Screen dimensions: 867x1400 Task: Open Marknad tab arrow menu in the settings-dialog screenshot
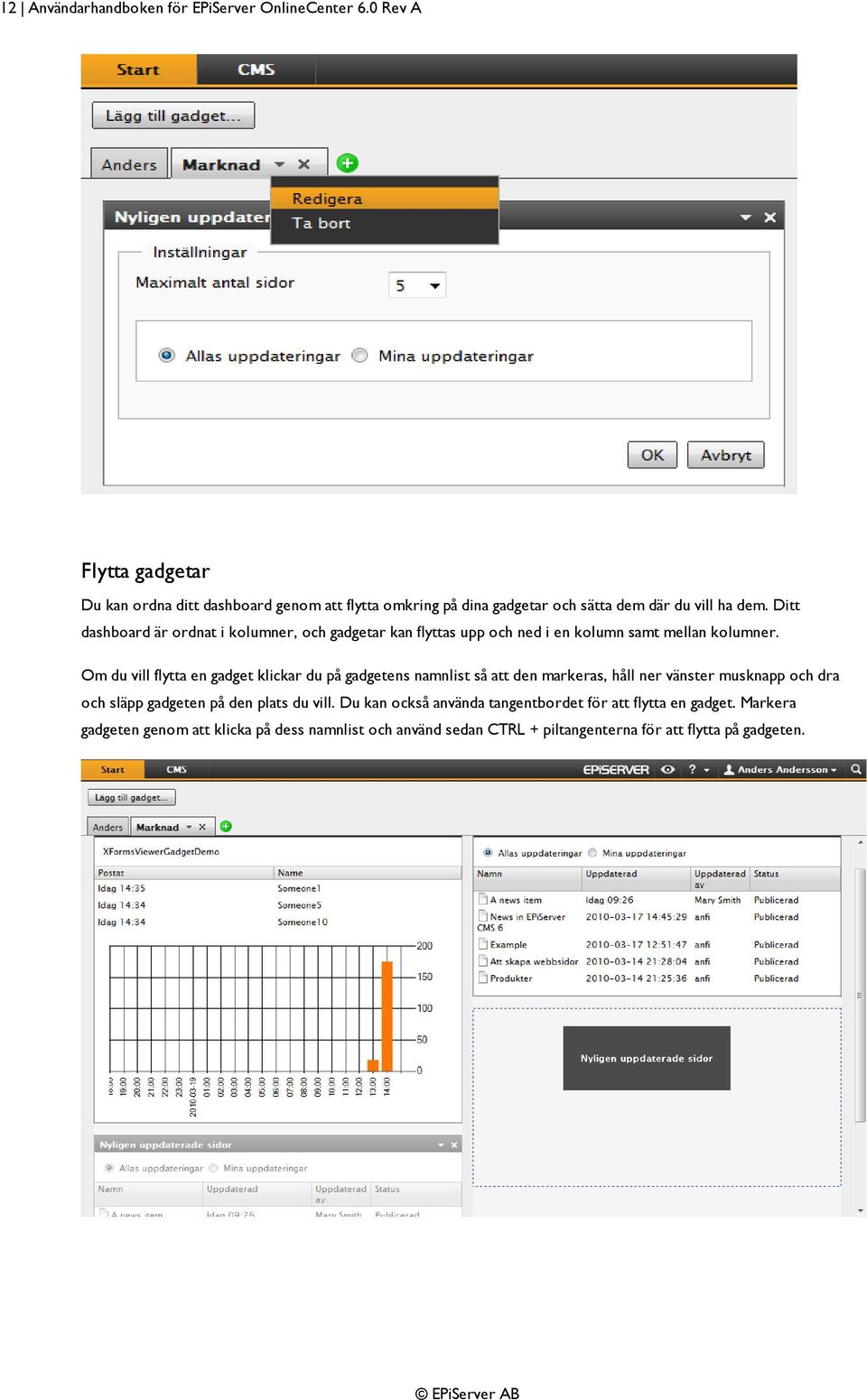click(279, 164)
